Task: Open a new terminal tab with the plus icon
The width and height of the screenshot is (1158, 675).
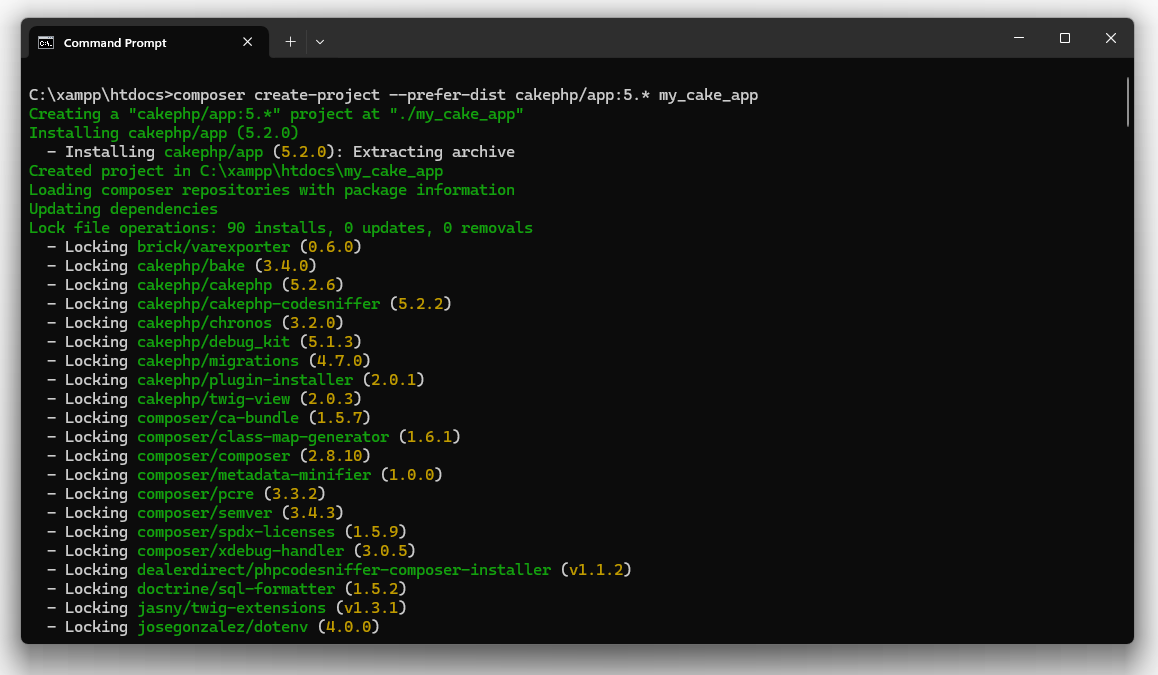Action: (x=290, y=42)
